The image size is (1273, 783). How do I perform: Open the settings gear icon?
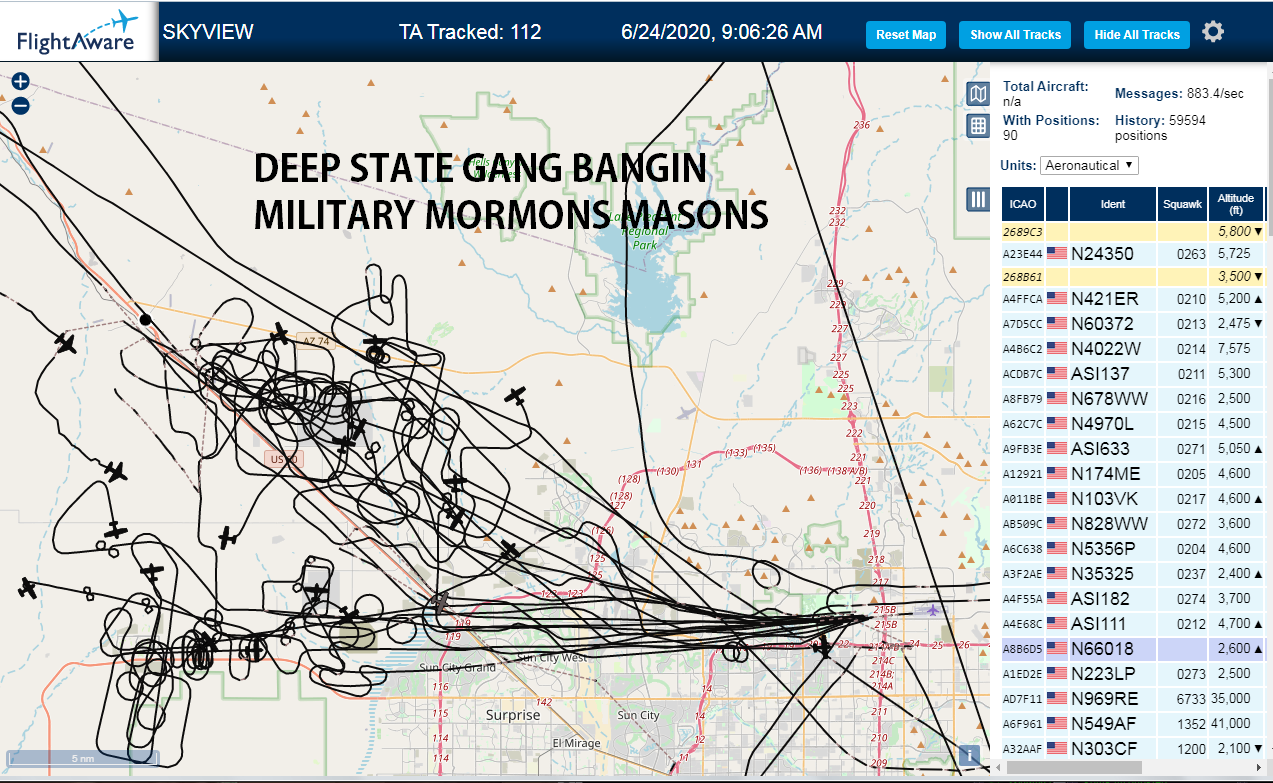point(1213,33)
